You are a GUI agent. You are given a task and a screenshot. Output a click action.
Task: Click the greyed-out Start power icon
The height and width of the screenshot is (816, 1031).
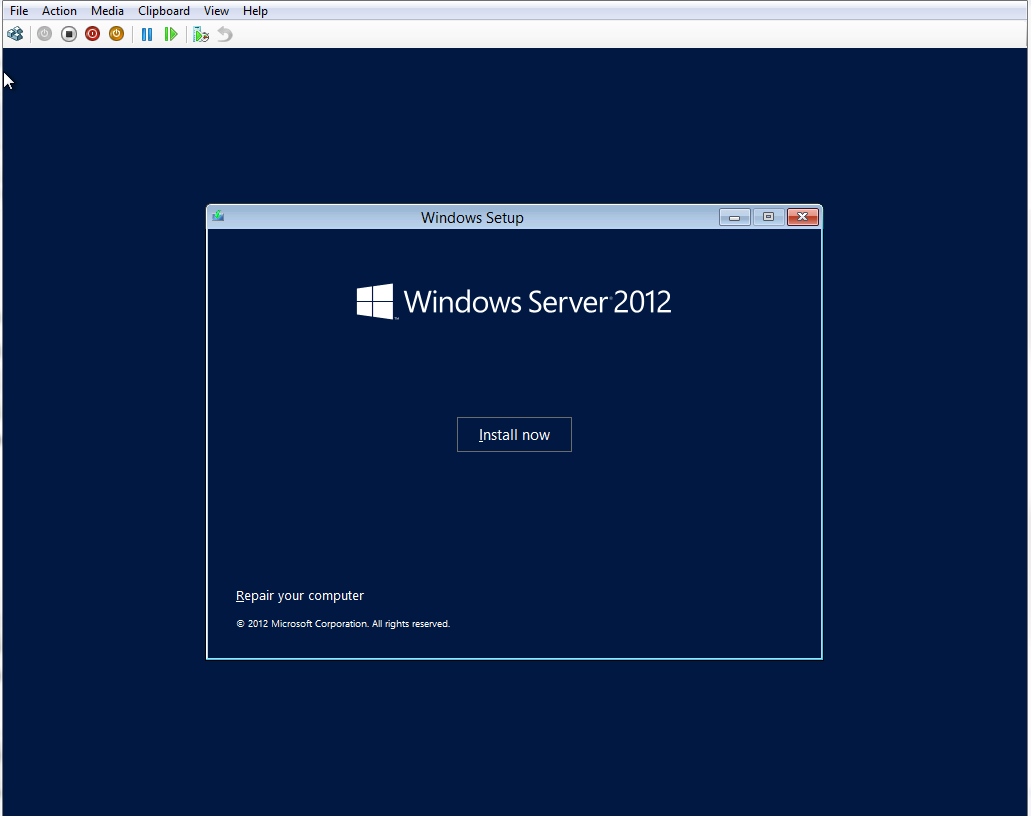[44, 34]
